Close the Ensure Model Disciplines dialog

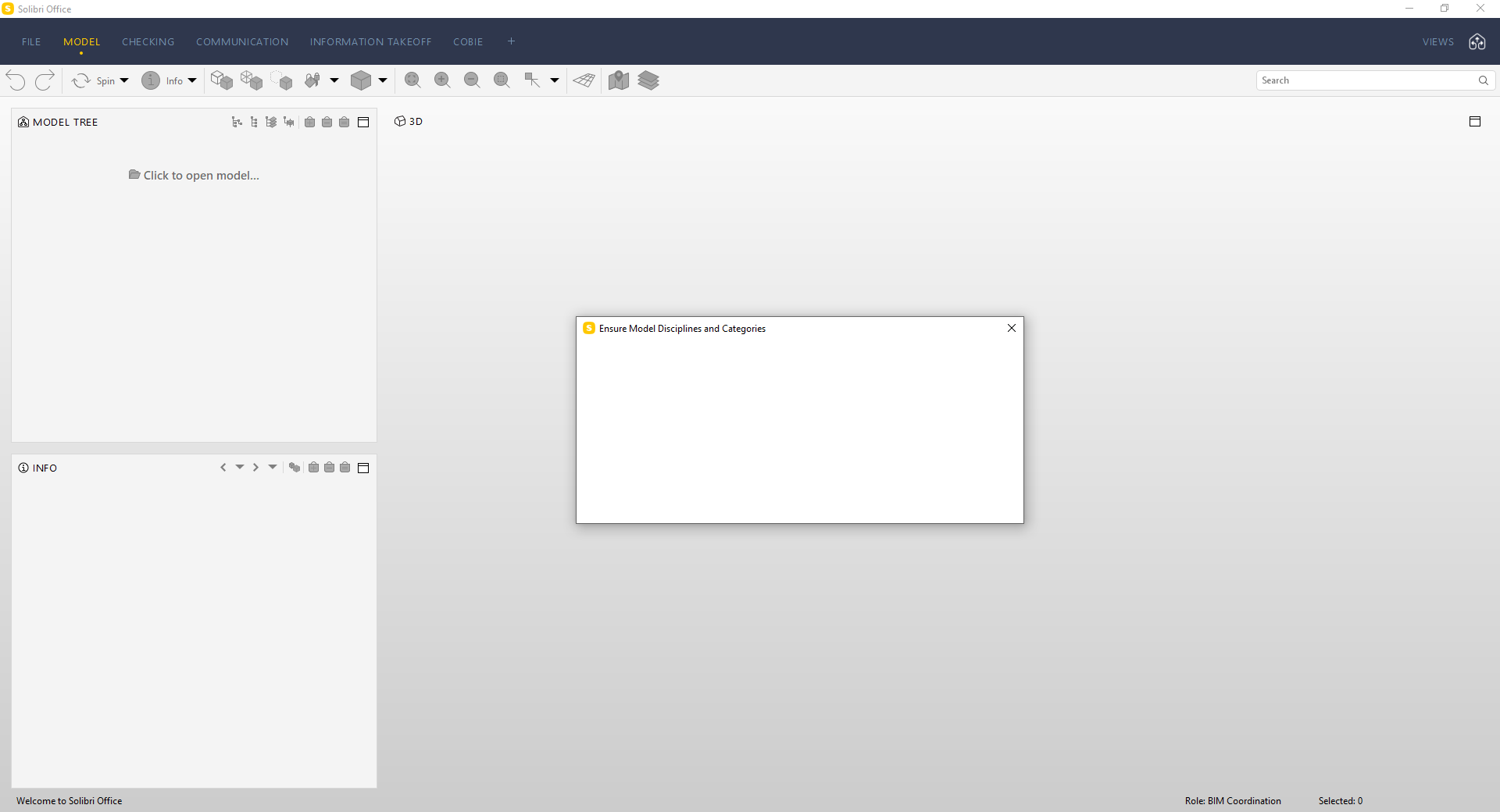pyautogui.click(x=1012, y=328)
